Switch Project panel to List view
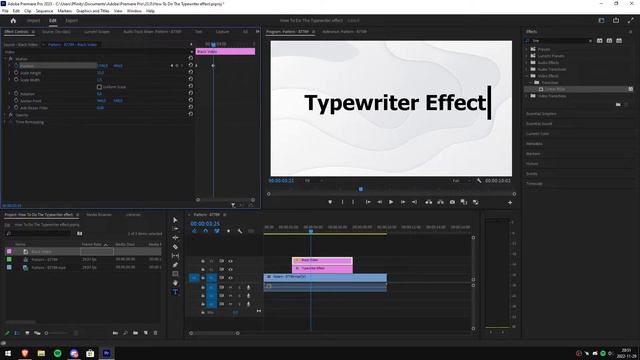Screen dimensions: 640x360 [17, 333]
